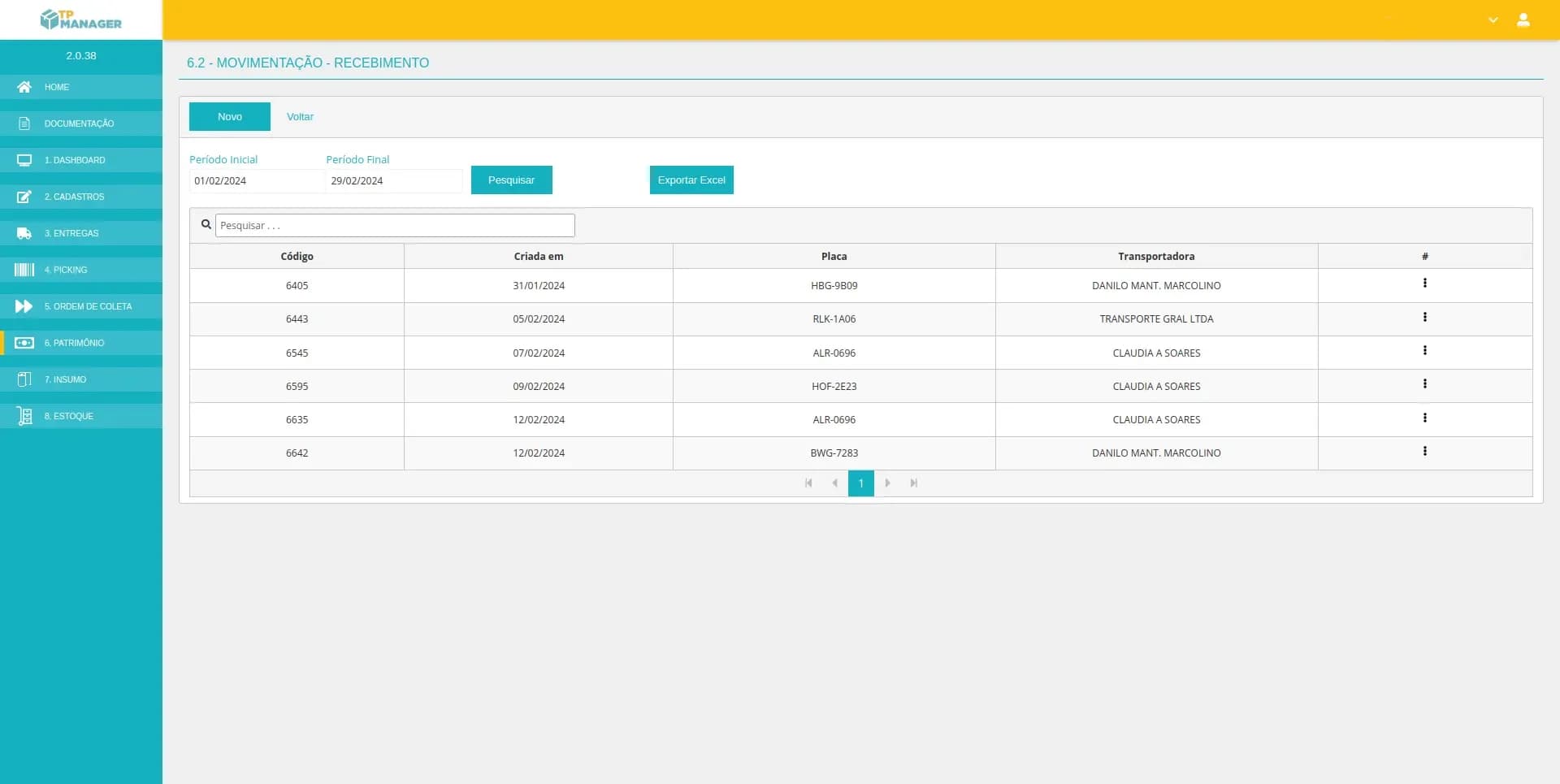
Task: Click TRANSPORTE GRAL LTDA cell
Action: (1156, 319)
